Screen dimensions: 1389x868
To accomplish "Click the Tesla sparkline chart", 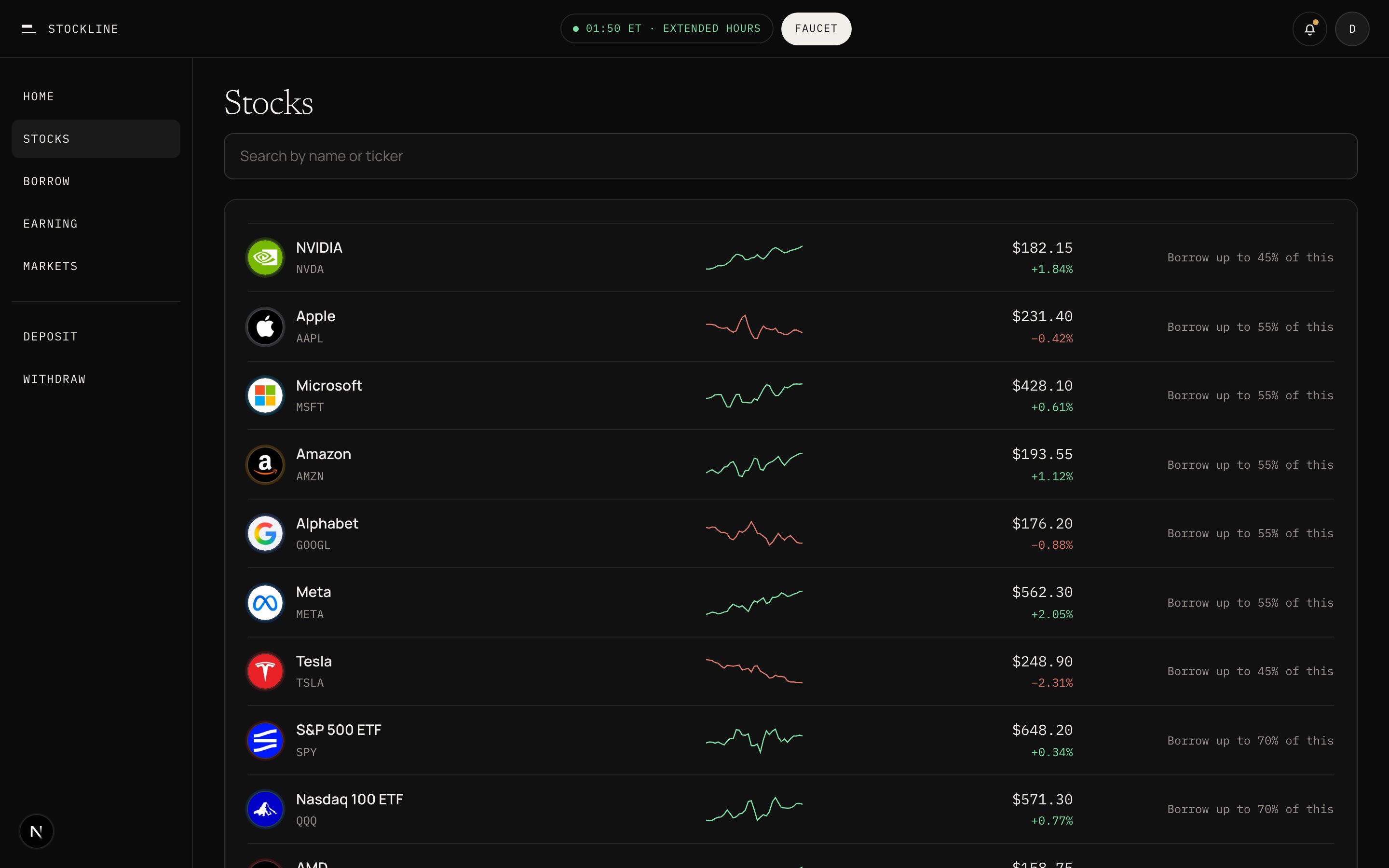I will pos(754,671).
